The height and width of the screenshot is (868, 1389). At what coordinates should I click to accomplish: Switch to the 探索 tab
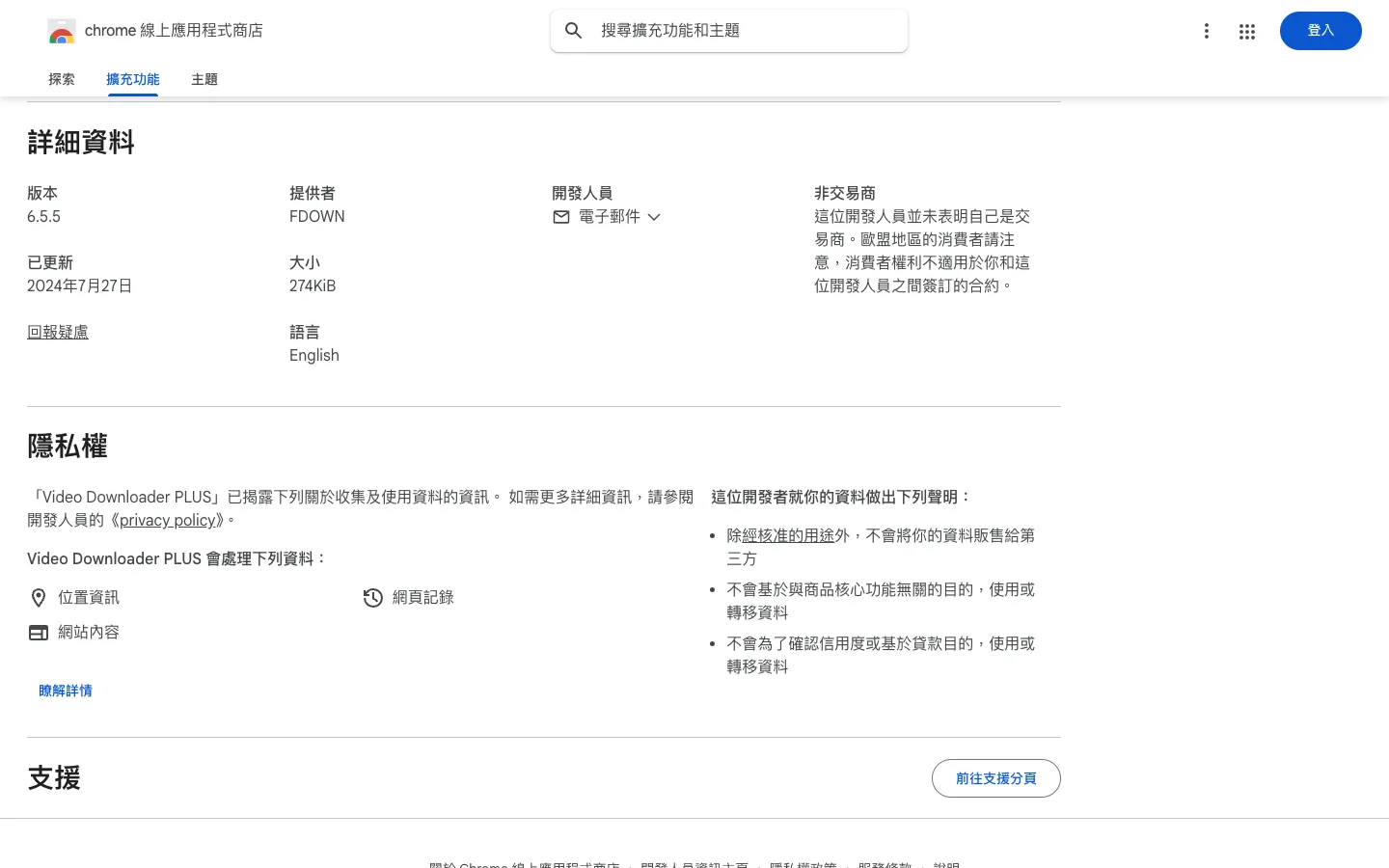(62, 79)
